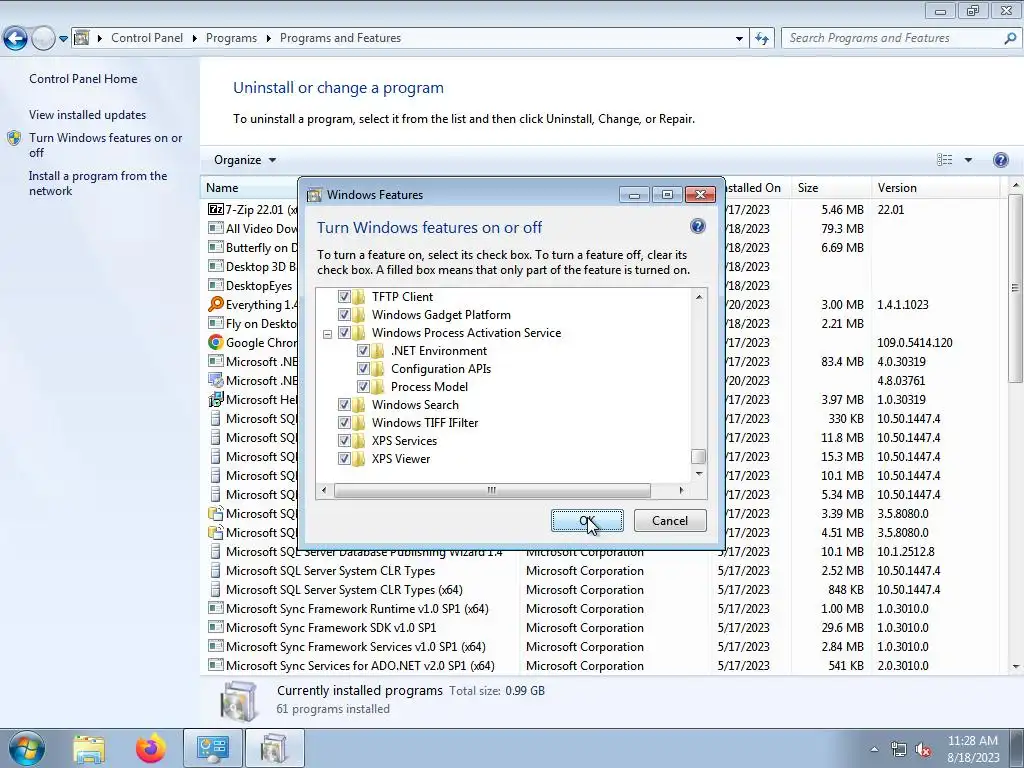Click the features list vertical scrollbar thumb
1024x768 pixels.
699,456
